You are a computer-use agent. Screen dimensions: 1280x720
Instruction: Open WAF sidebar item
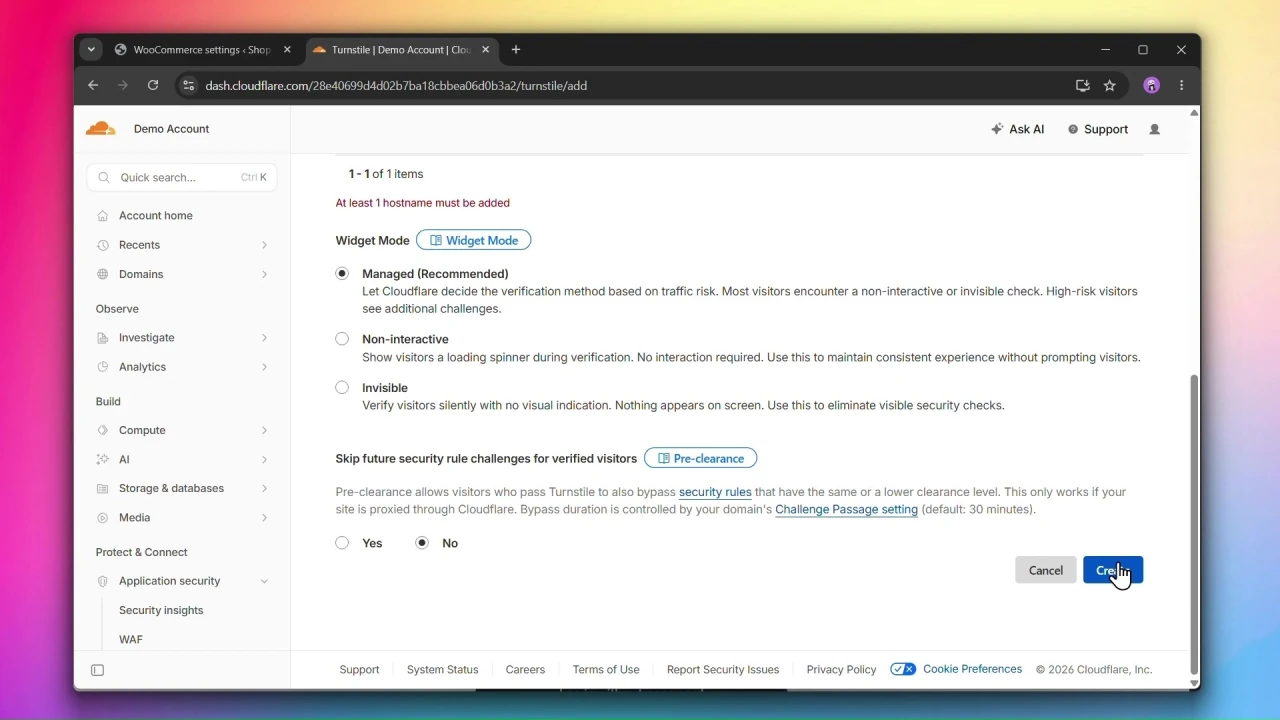[x=131, y=639]
